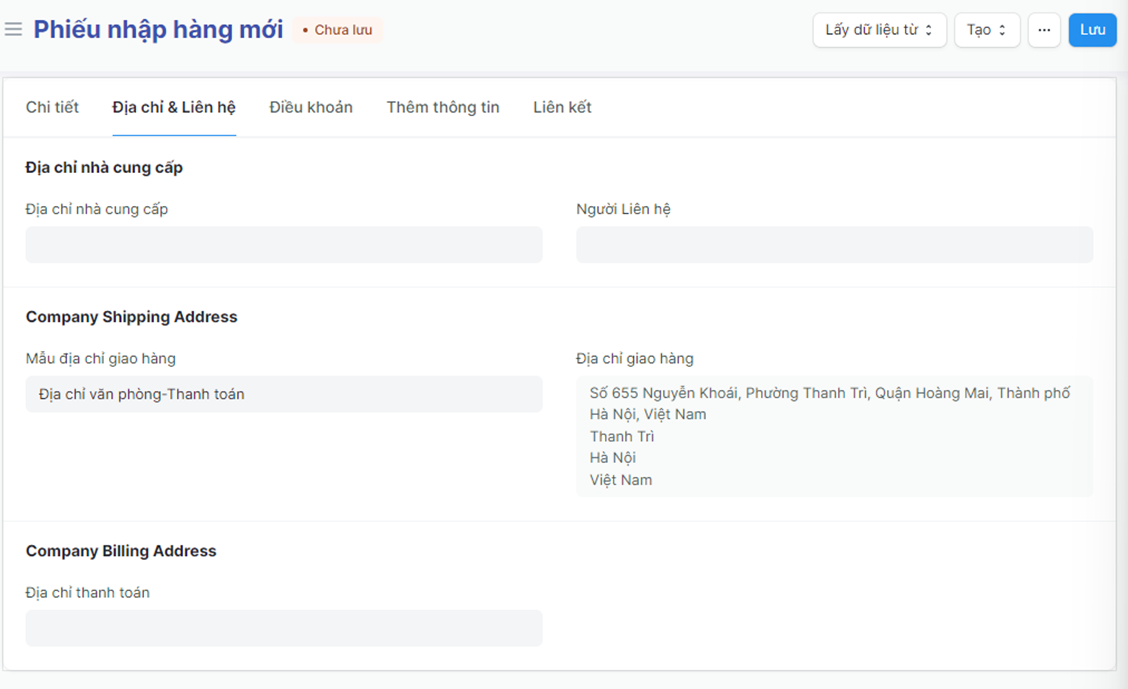Switch to the "Chi tiết" tab
The image size is (1128, 689).
coord(52,107)
